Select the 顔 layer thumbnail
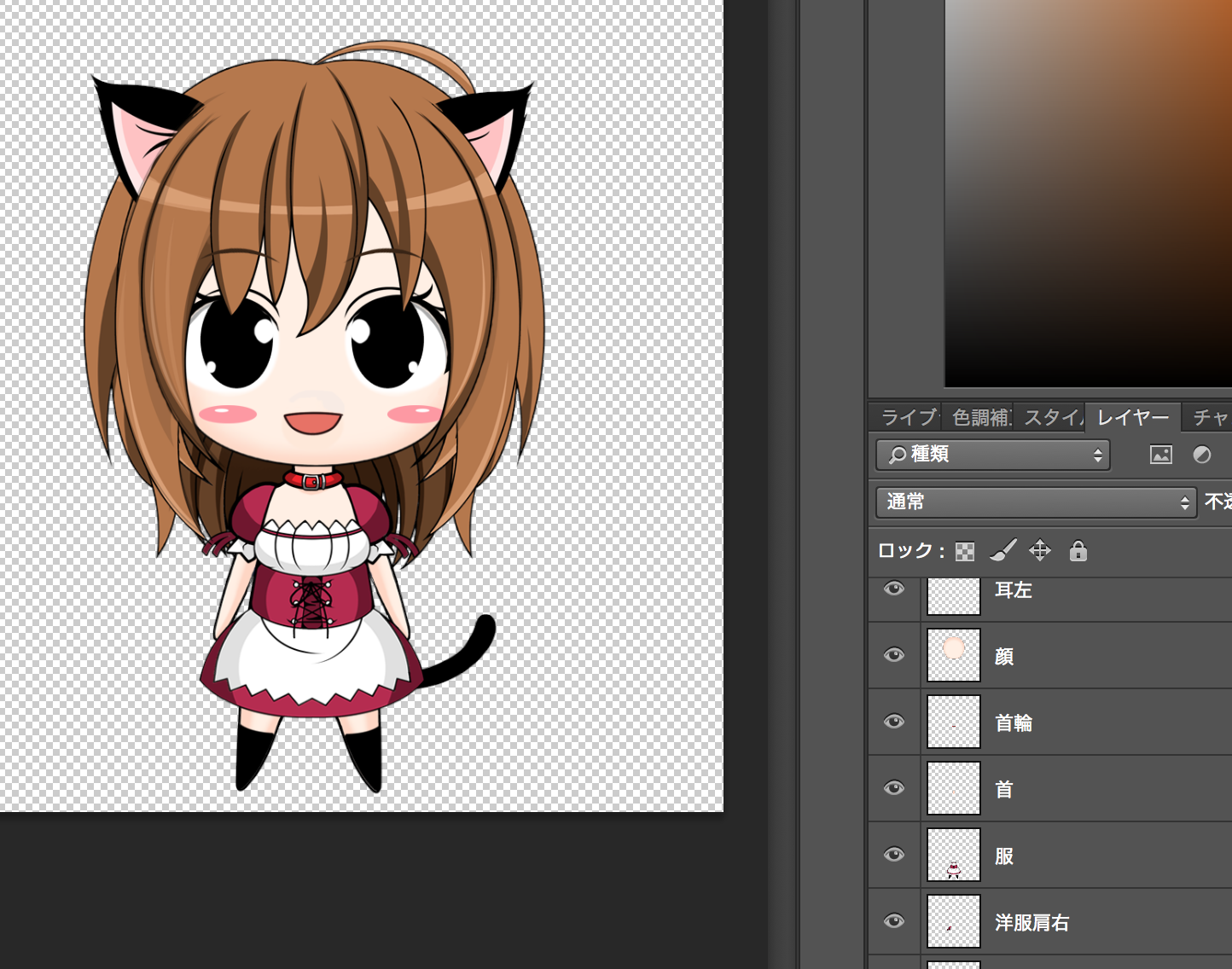The image size is (1232, 969). click(954, 655)
